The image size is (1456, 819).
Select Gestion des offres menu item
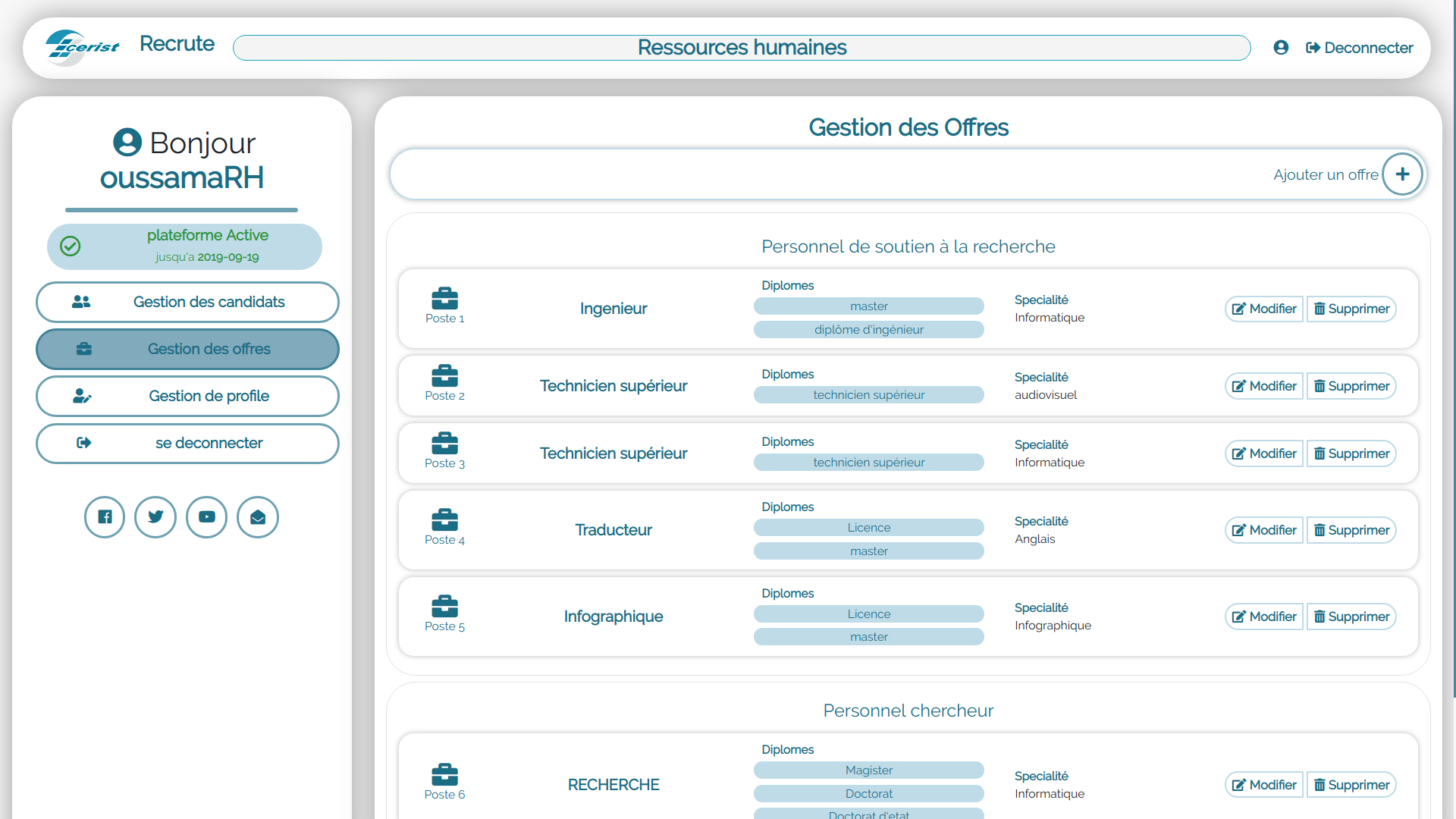(187, 349)
